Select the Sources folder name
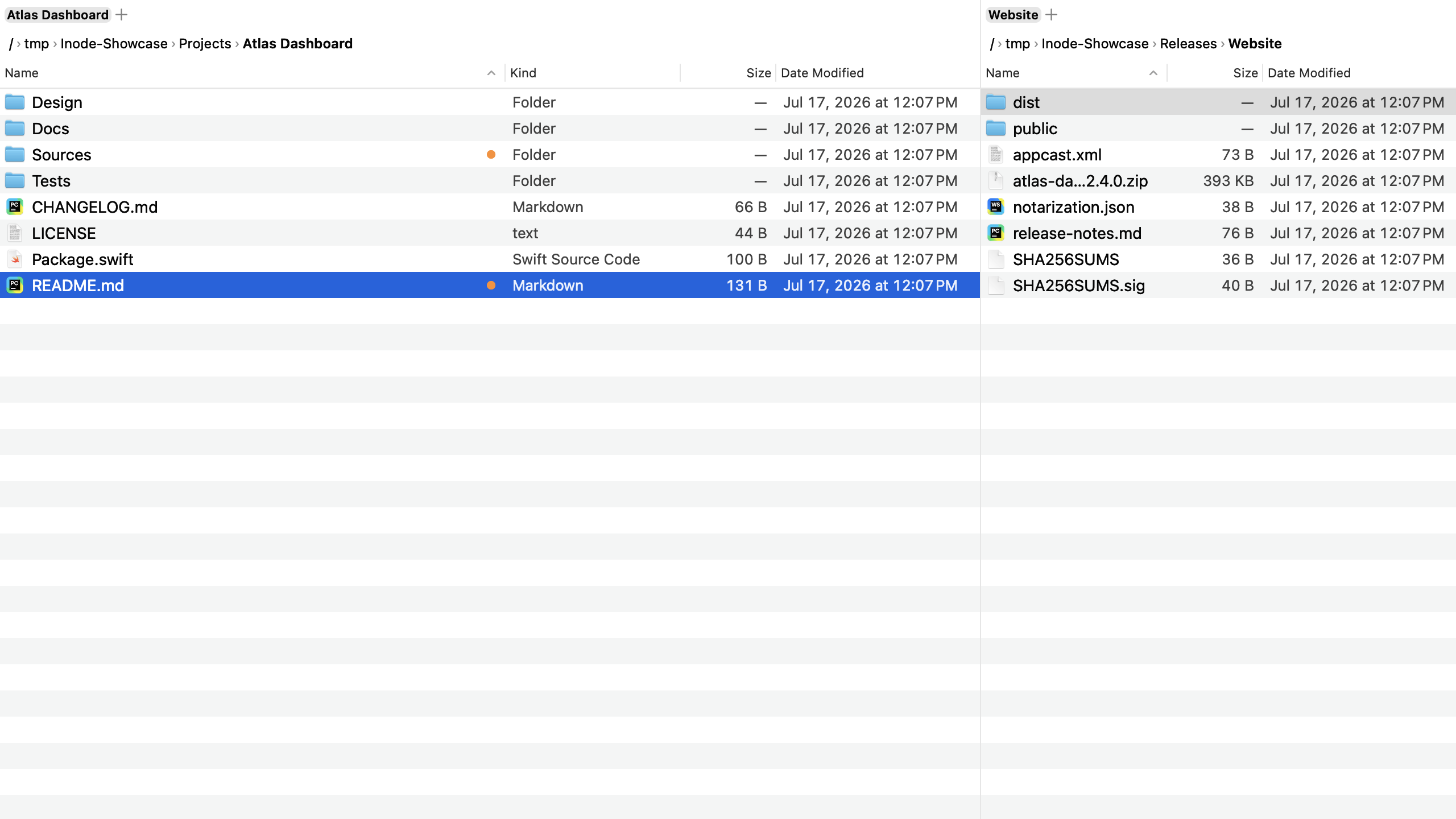1456x819 pixels. click(x=61, y=155)
